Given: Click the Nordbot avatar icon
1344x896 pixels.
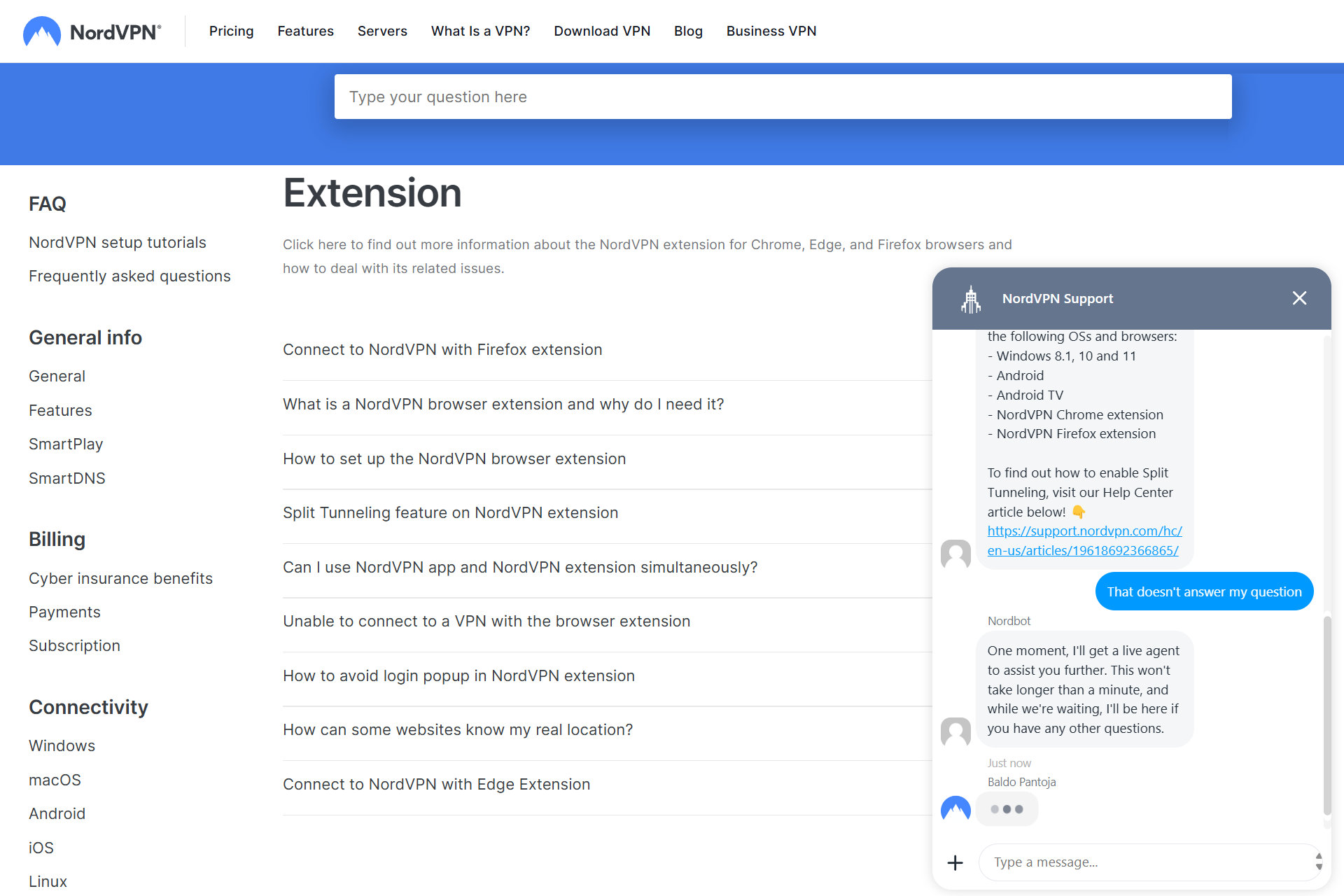Looking at the screenshot, I should point(955,731).
